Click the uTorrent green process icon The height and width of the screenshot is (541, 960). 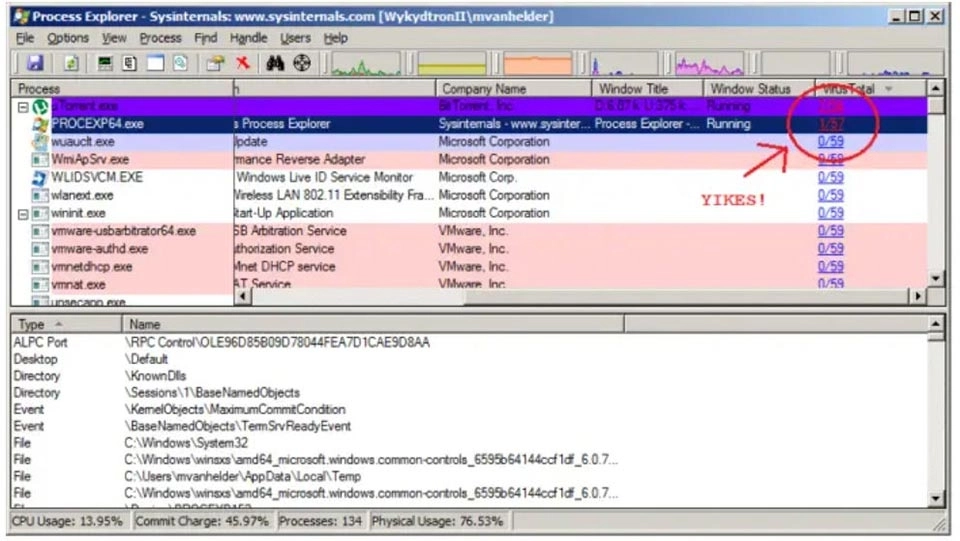coord(40,106)
